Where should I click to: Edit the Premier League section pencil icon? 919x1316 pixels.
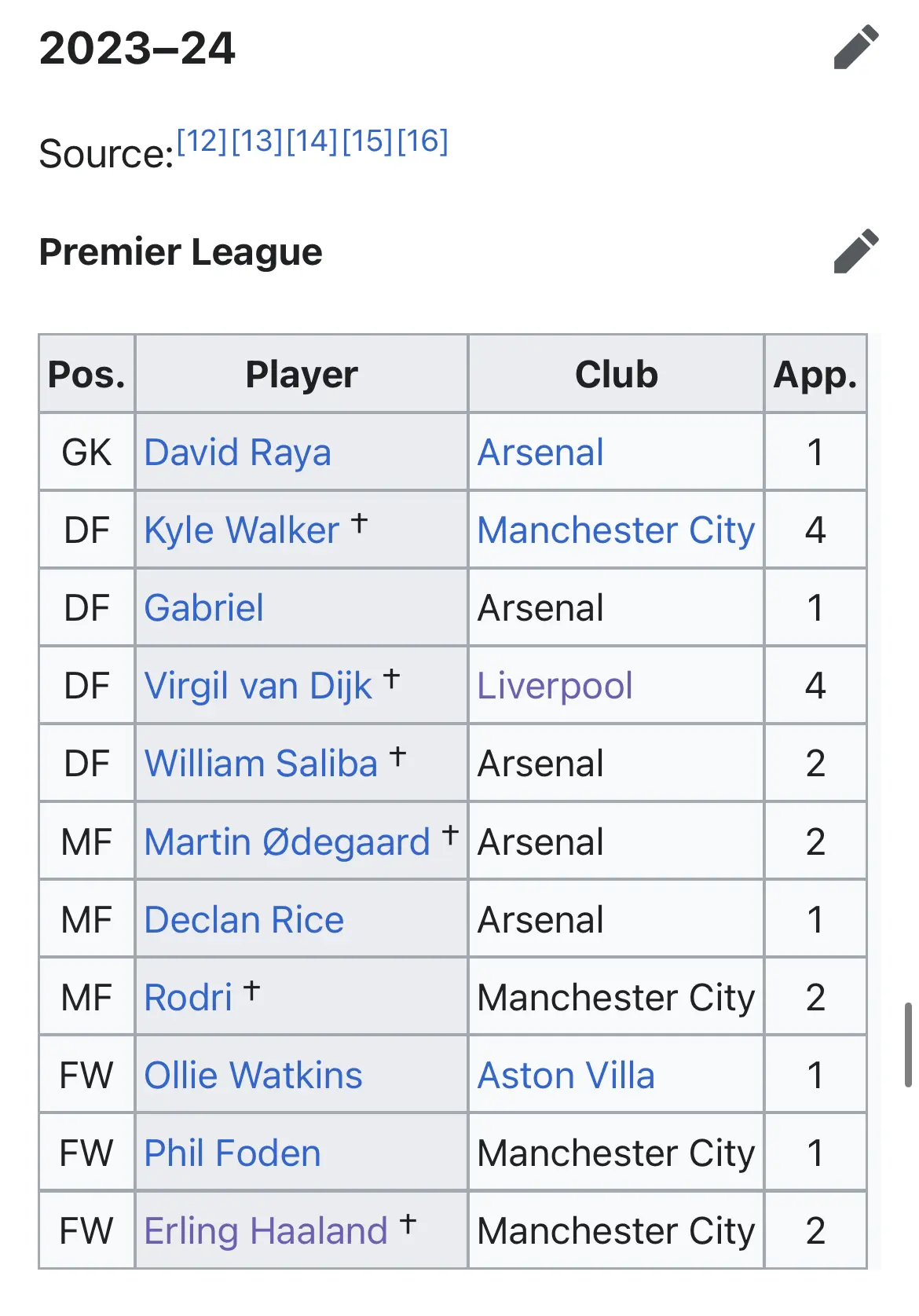point(855,251)
